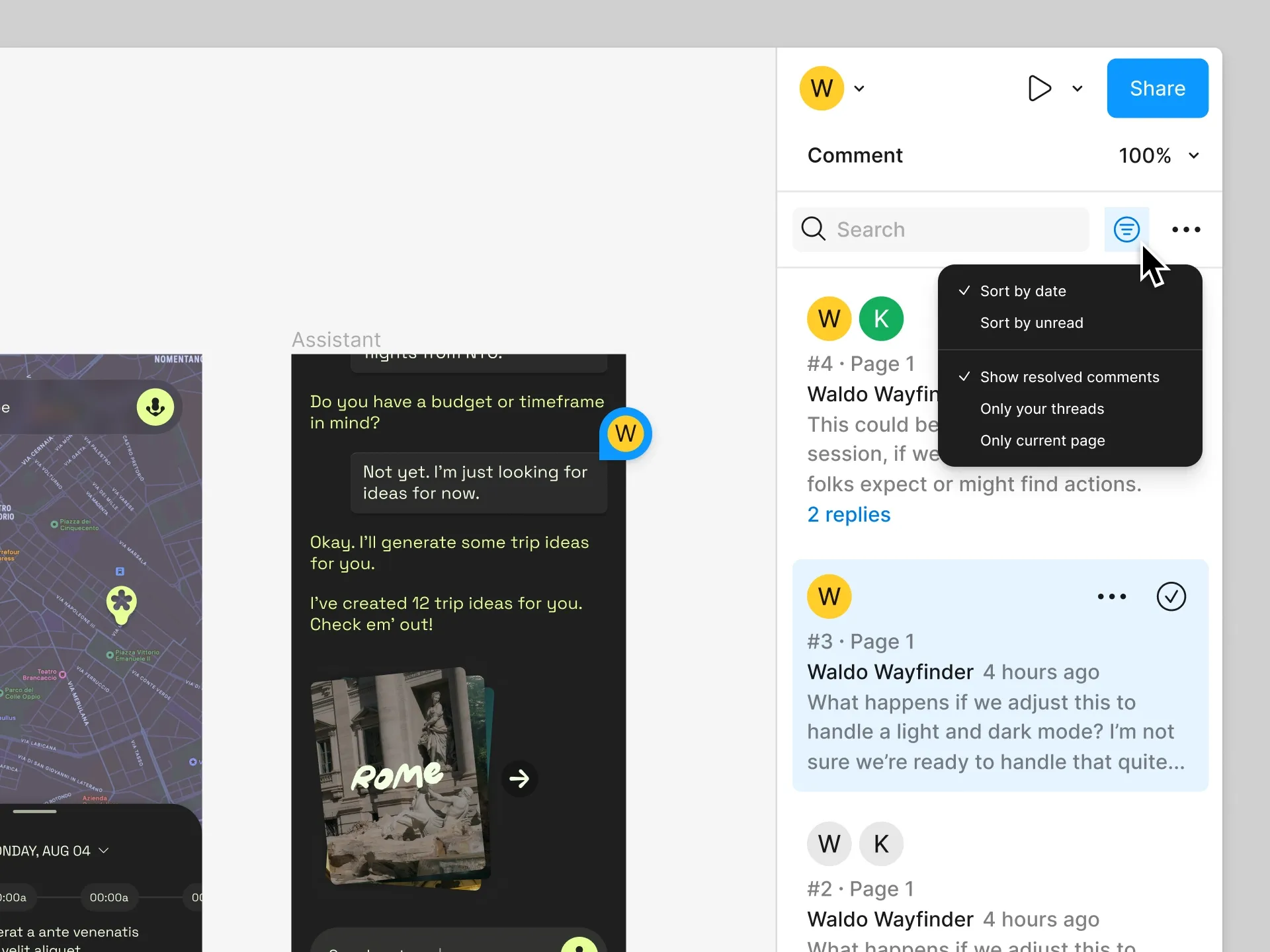
Task: Expand the dropdown arrow beside Present icon
Action: (x=1077, y=89)
